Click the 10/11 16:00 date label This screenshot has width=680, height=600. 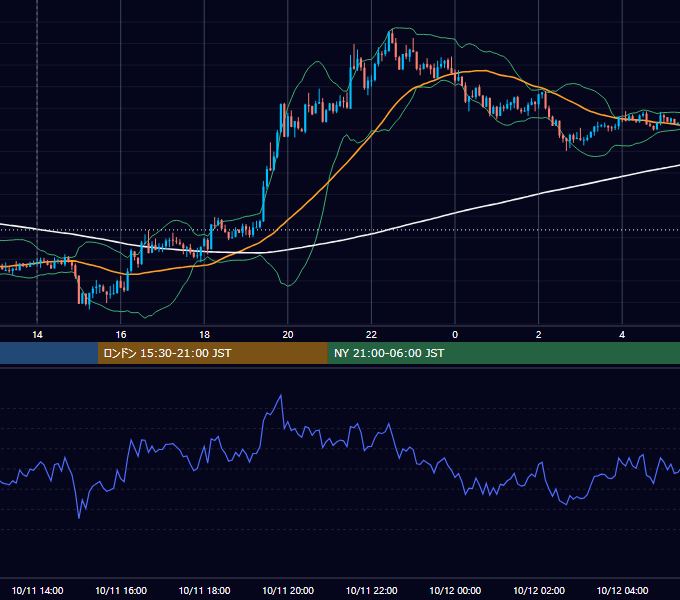[121, 590]
